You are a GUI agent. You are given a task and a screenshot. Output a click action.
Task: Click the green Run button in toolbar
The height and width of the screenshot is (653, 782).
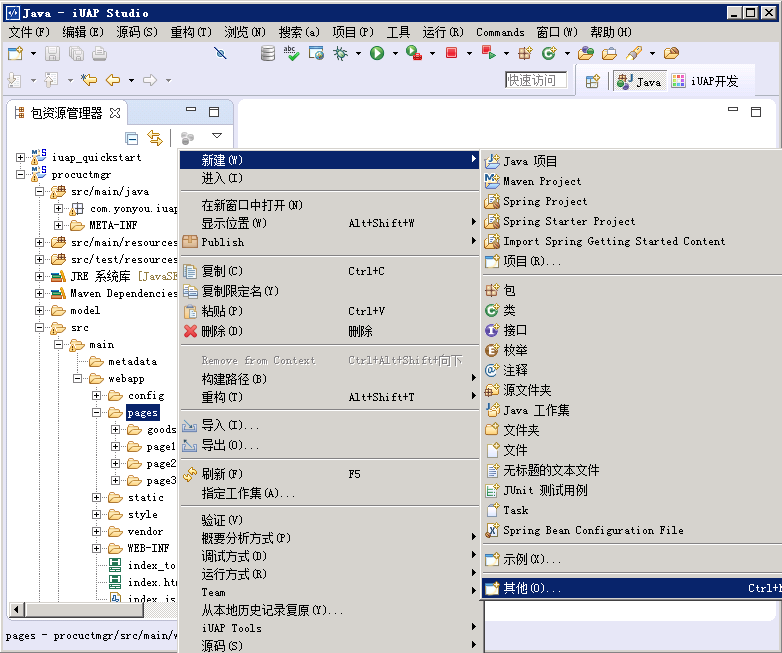click(x=377, y=53)
